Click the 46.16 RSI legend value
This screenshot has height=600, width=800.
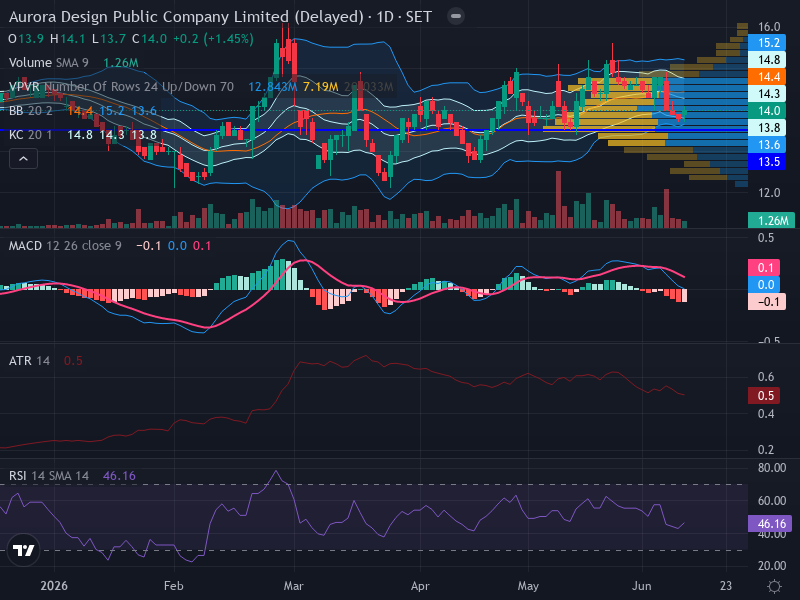[119, 476]
